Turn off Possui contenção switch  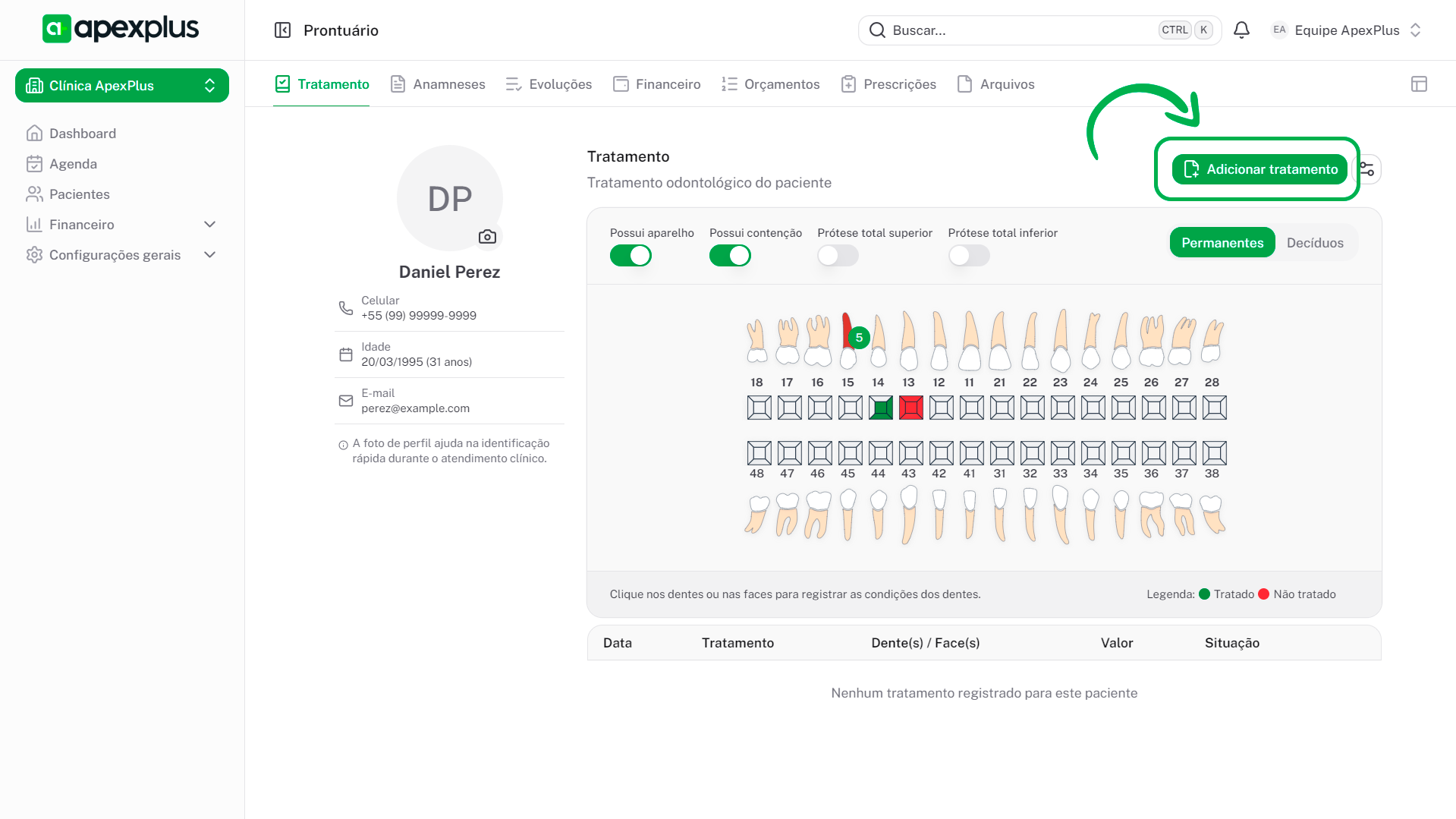730,256
